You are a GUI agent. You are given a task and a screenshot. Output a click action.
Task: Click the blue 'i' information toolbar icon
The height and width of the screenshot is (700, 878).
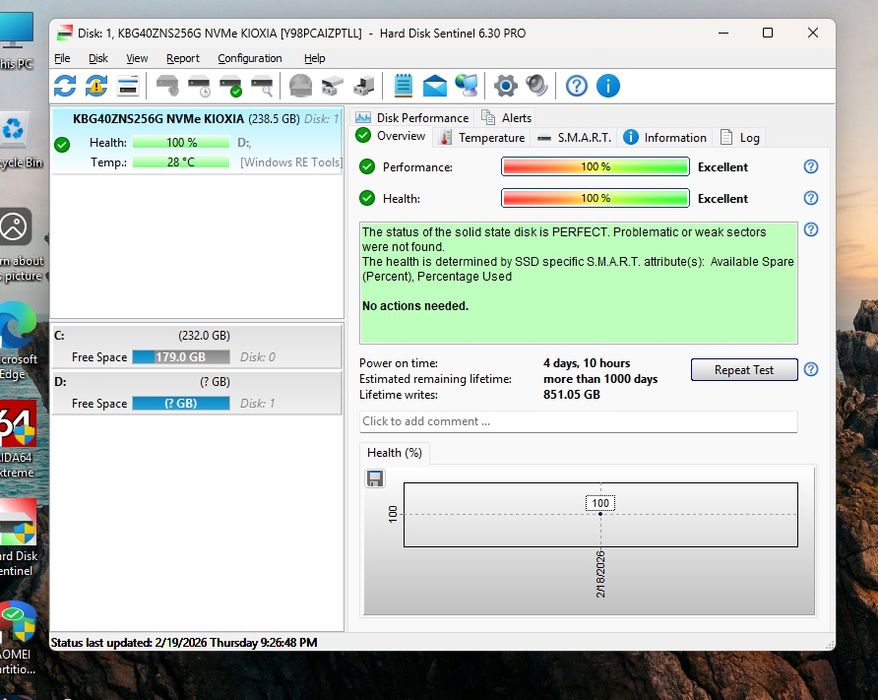[608, 86]
